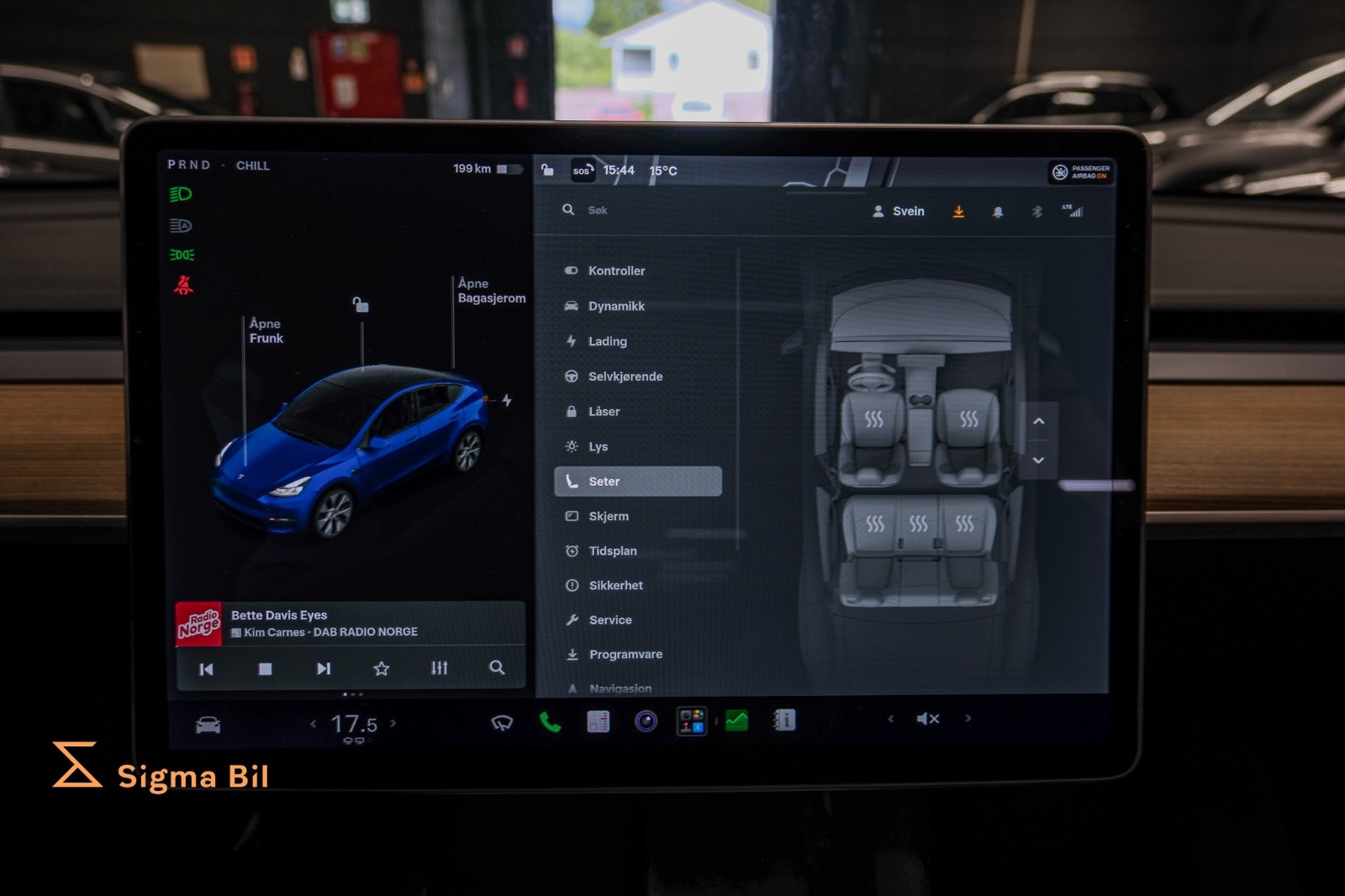
Task: Open the arcade/toybox app icon
Action: [692, 721]
